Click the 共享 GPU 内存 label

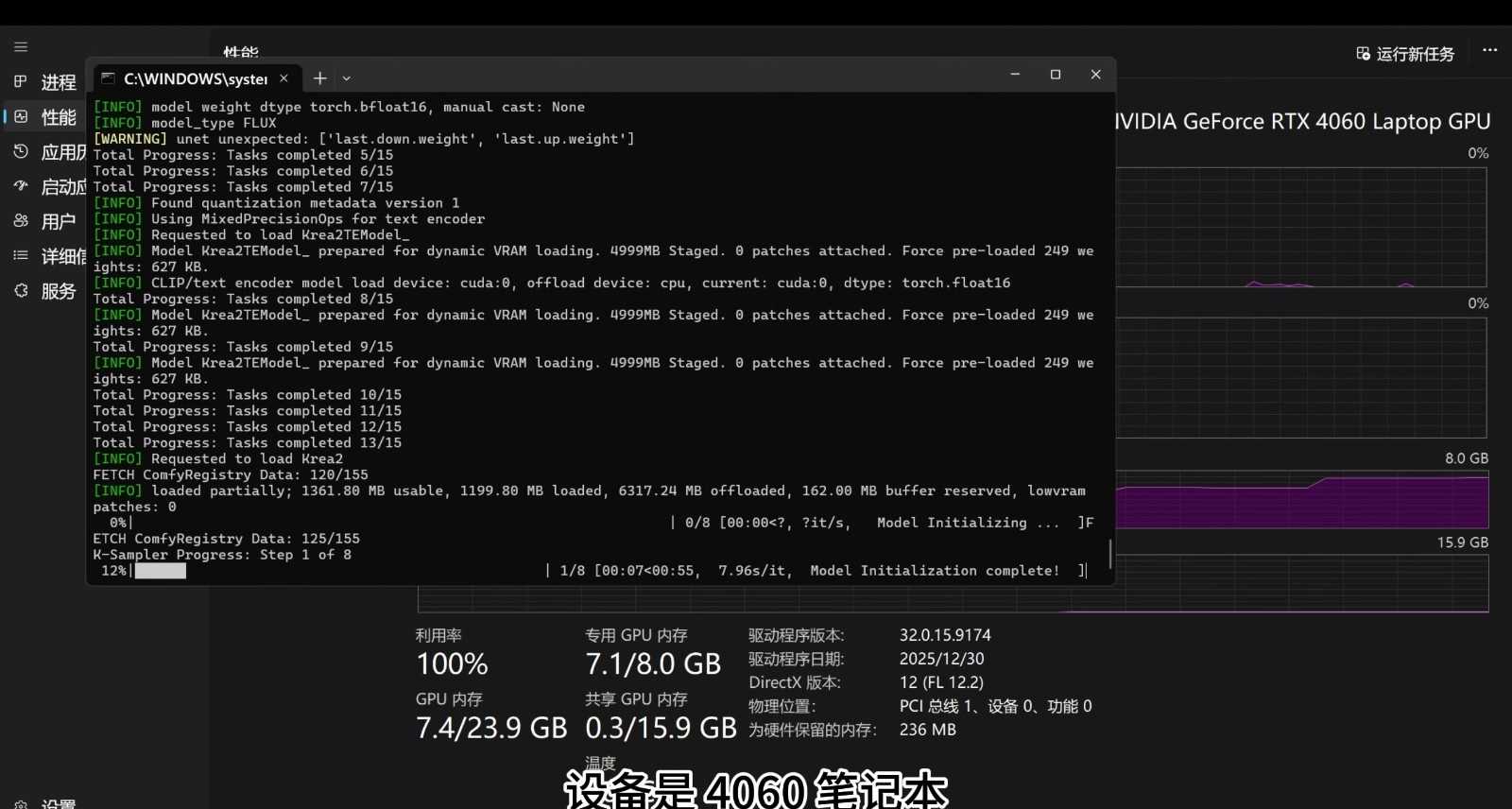[x=636, y=699]
